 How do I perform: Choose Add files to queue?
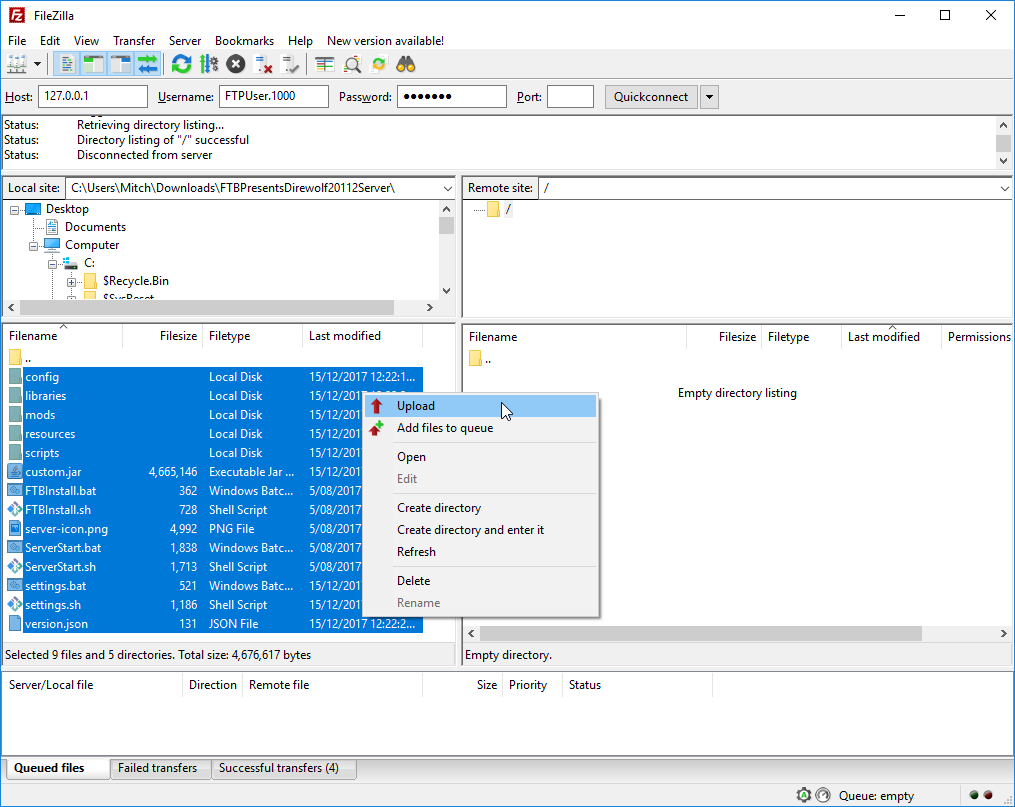(x=480, y=428)
